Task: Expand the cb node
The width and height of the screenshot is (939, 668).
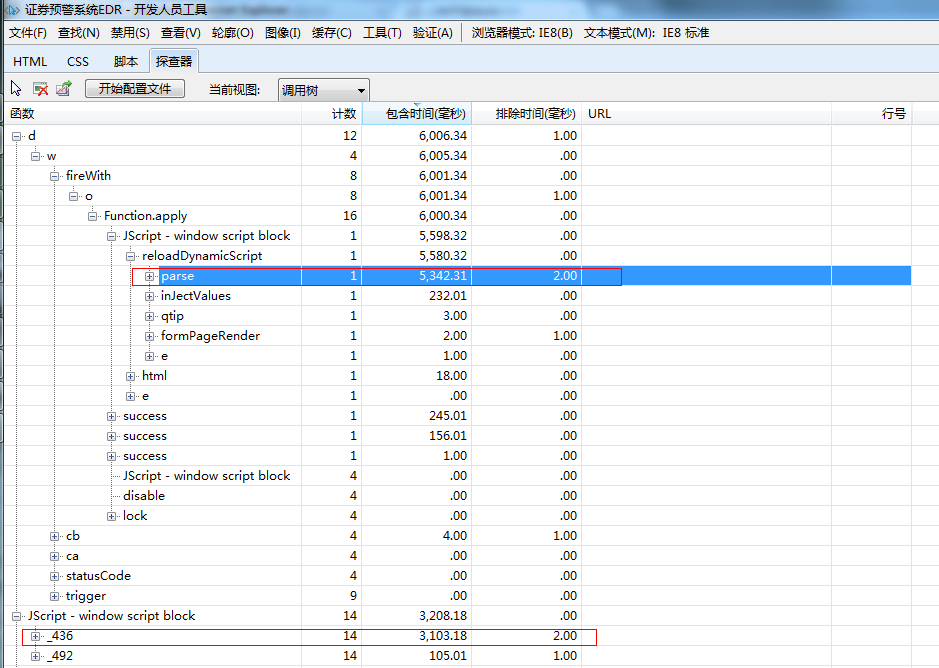Action: tap(54, 537)
